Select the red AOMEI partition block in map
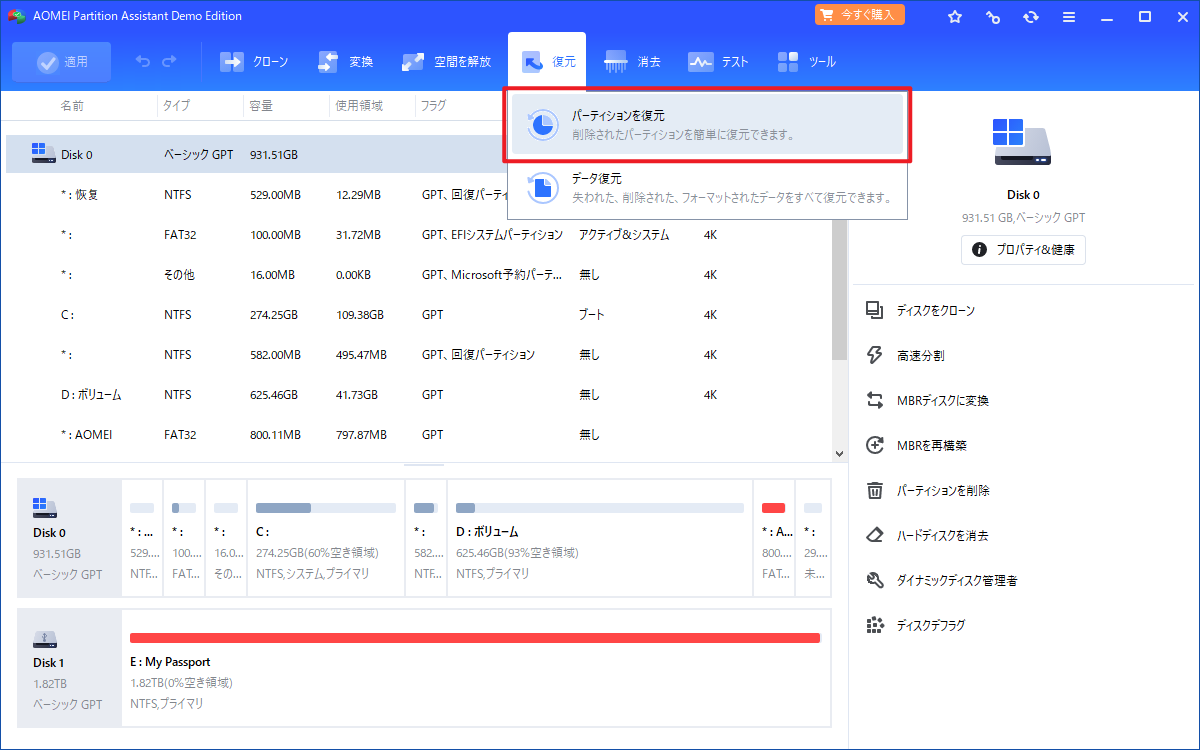Screen dimensions: 1200x750 click(x=774, y=537)
